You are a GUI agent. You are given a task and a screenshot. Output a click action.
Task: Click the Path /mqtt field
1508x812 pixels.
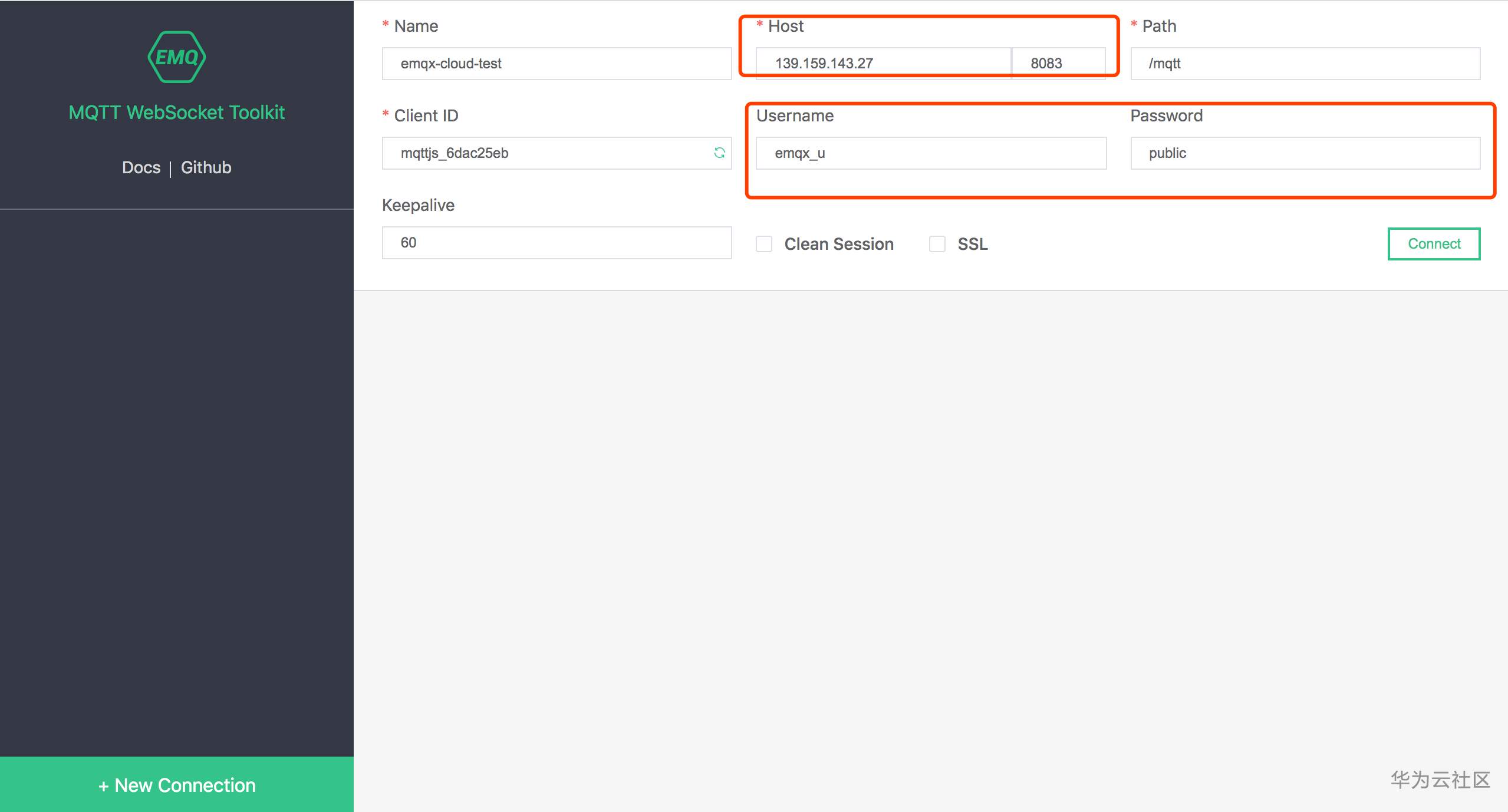click(1305, 64)
